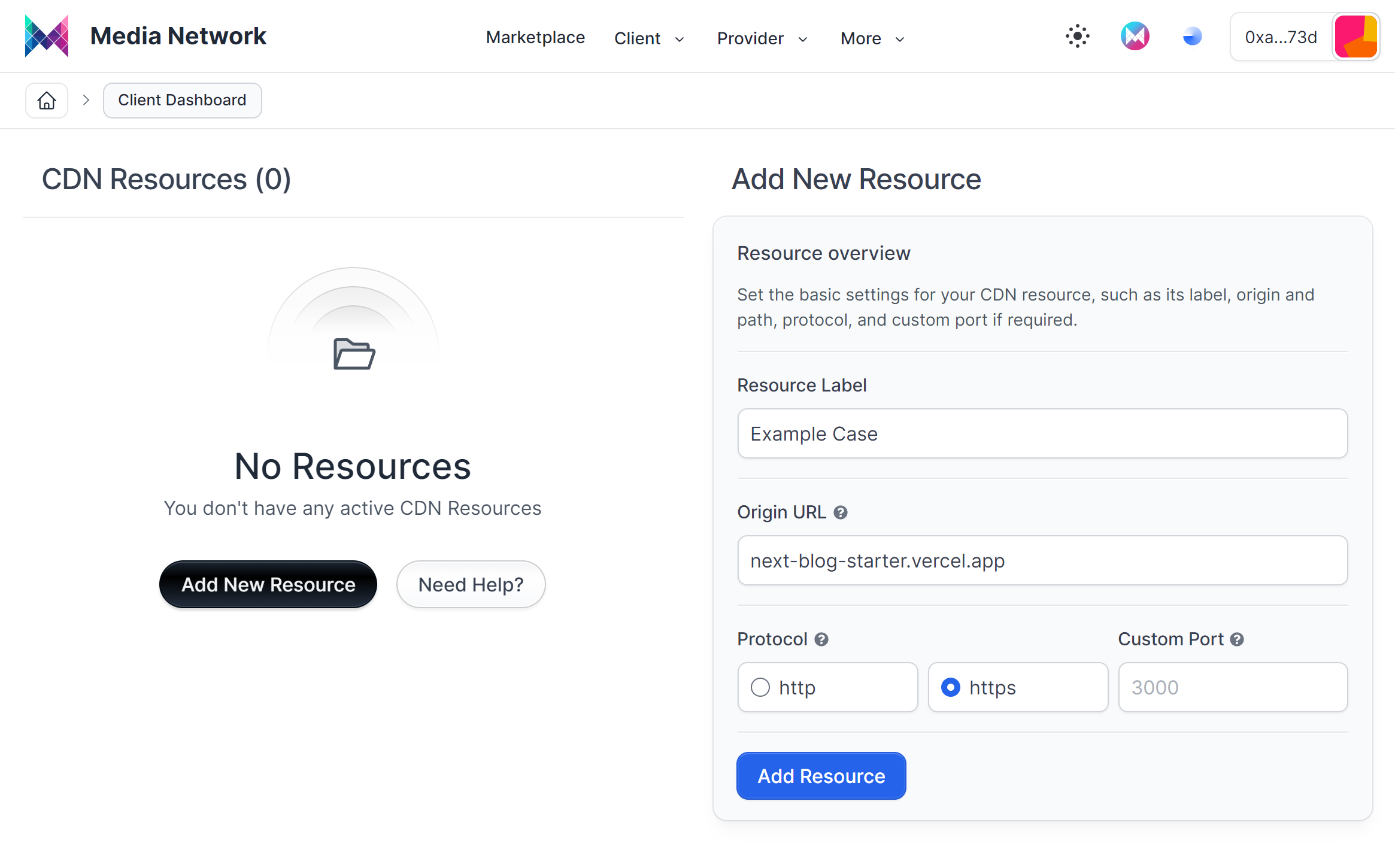
Task: Click the Need Help button
Action: click(x=471, y=585)
